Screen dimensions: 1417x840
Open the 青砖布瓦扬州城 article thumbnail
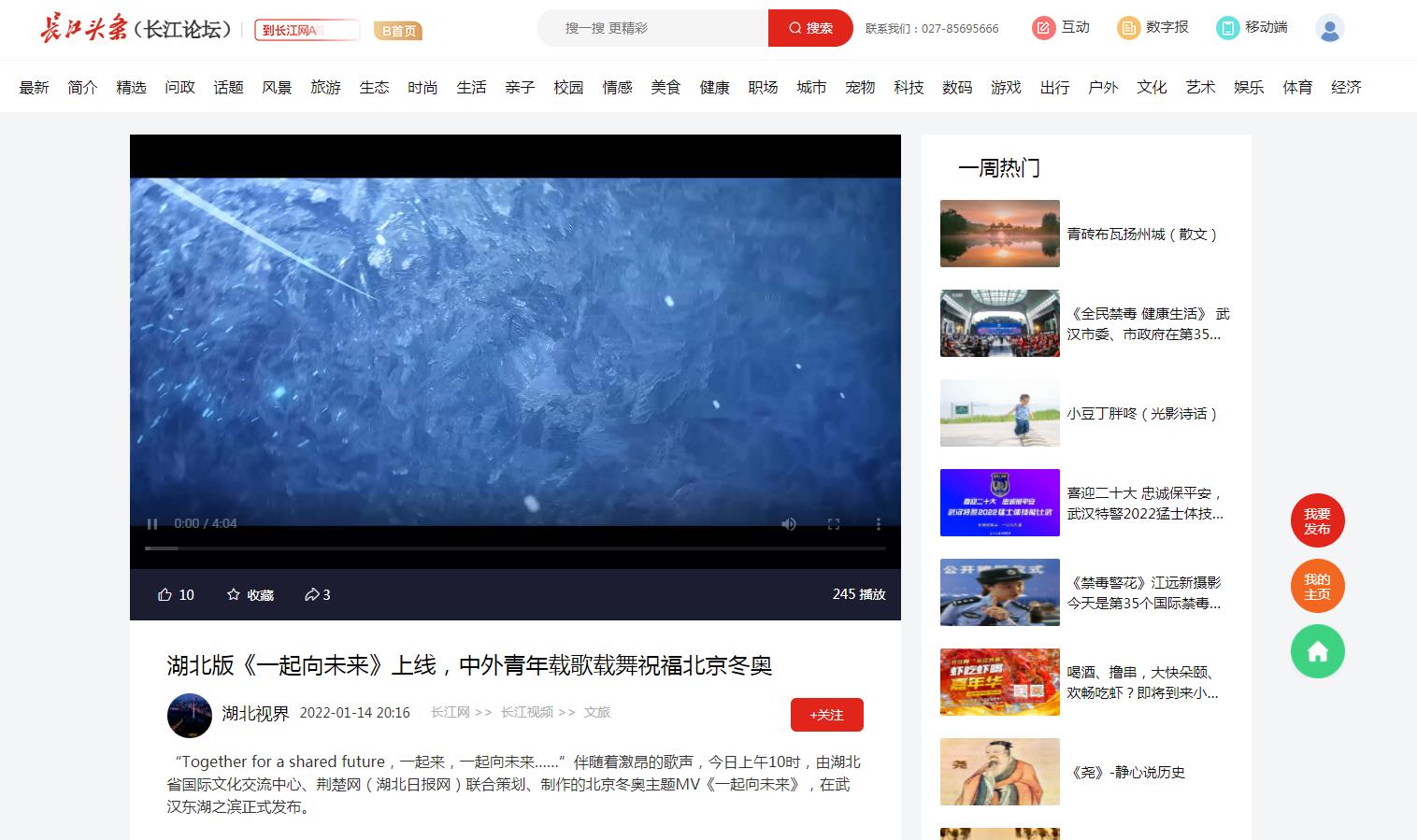(1000, 234)
